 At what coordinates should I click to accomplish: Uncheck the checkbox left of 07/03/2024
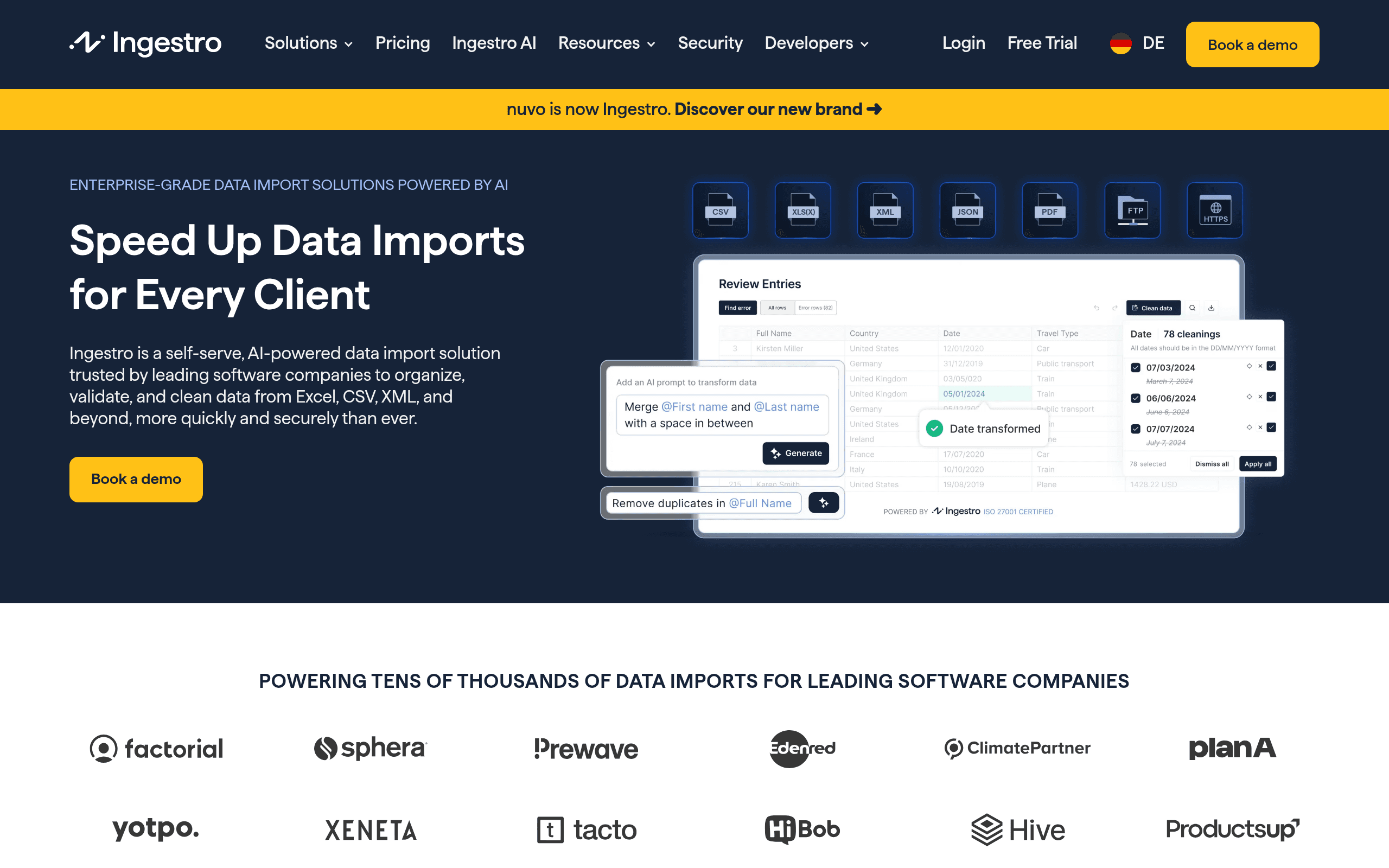1135,367
